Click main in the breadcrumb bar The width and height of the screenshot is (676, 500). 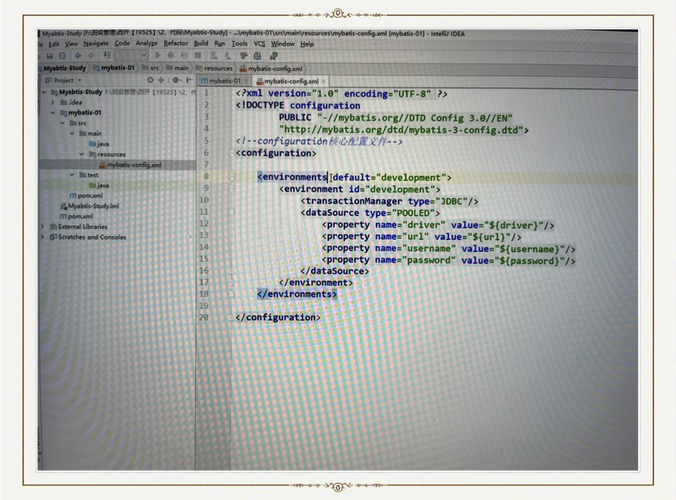pyautogui.click(x=178, y=68)
